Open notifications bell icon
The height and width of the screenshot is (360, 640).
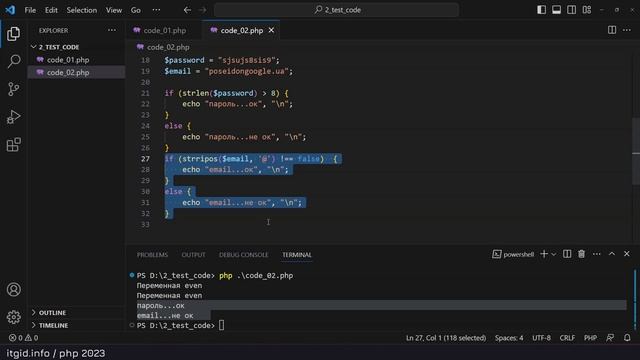click(x=627, y=338)
